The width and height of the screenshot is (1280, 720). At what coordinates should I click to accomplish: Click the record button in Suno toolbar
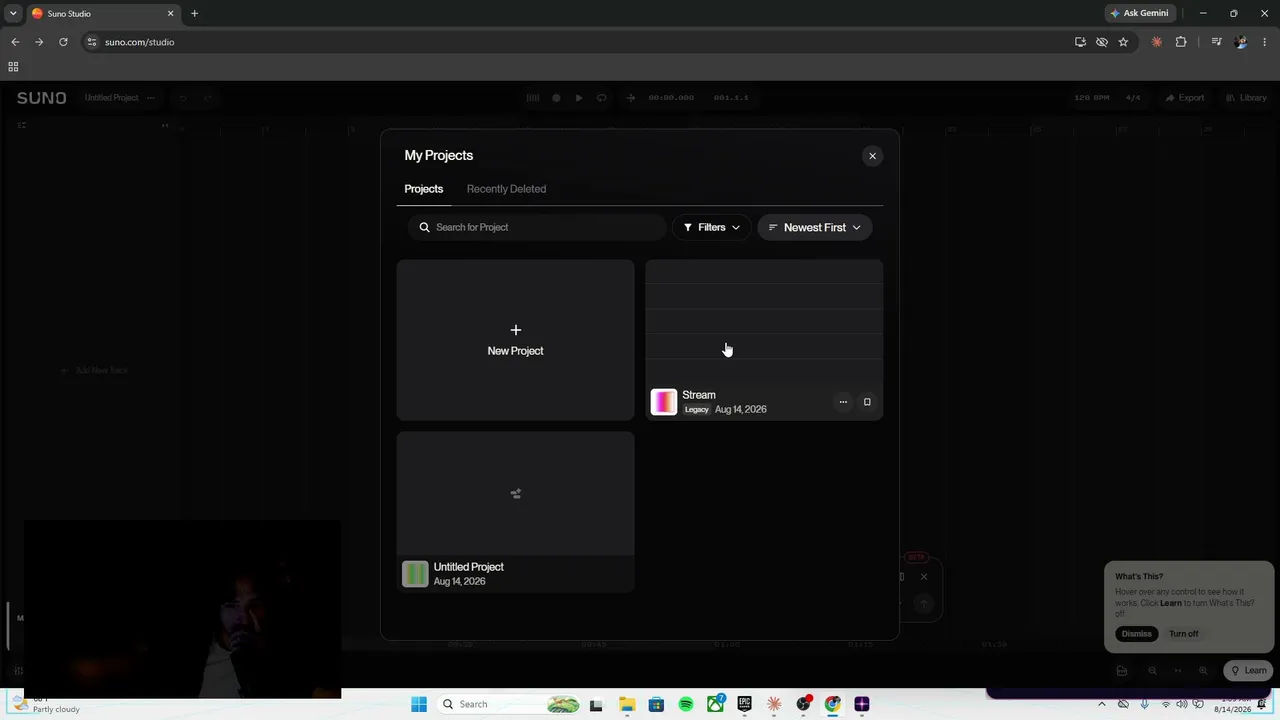coord(557,98)
